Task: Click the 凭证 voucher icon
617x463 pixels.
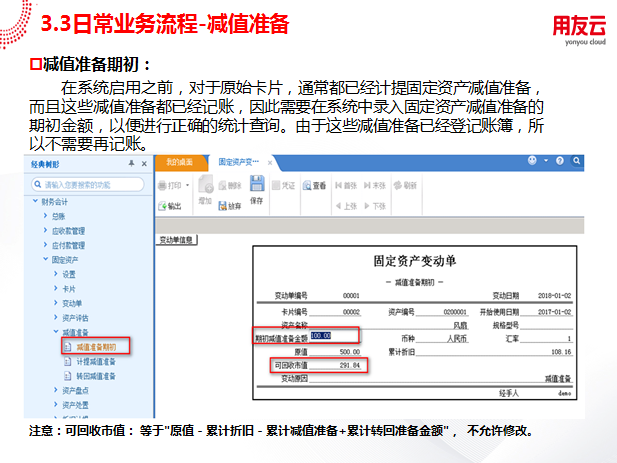Action: tap(276, 185)
